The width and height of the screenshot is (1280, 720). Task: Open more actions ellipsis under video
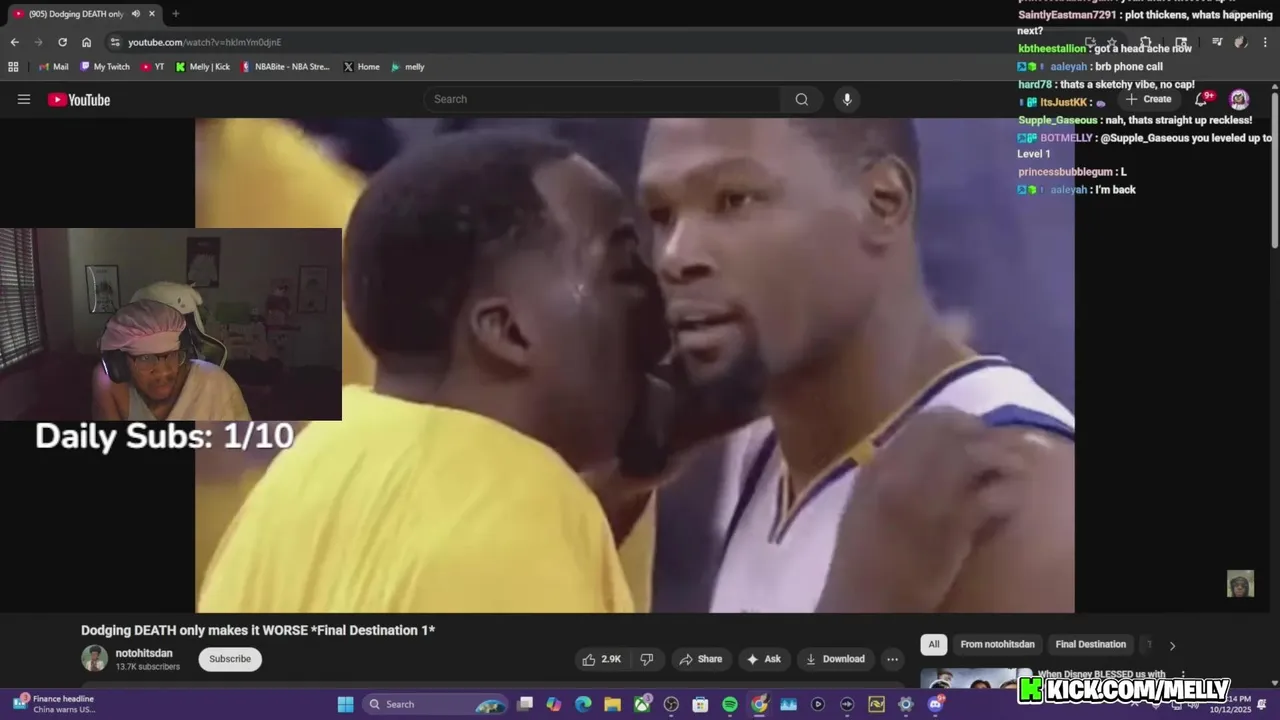[x=892, y=659]
